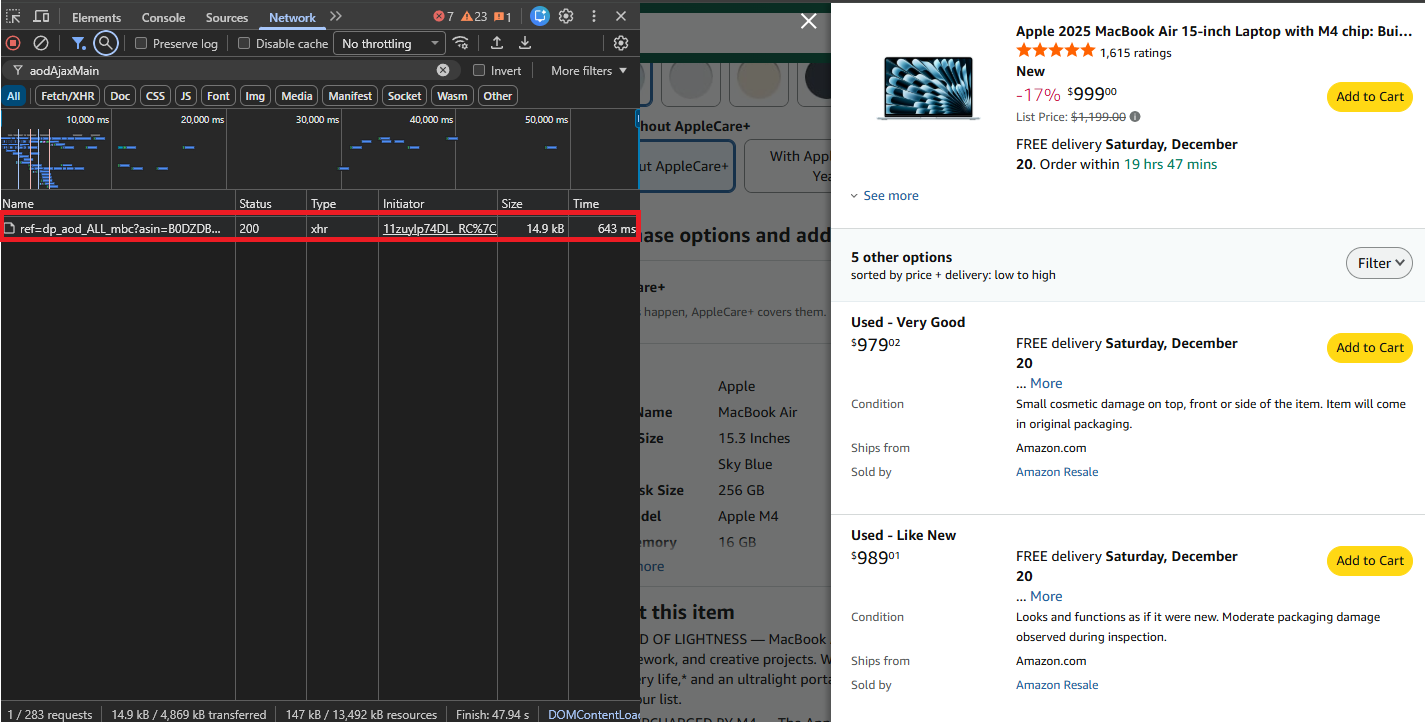This screenshot has width=1425, height=722.
Task: Clear the network log
Action: coord(41,43)
